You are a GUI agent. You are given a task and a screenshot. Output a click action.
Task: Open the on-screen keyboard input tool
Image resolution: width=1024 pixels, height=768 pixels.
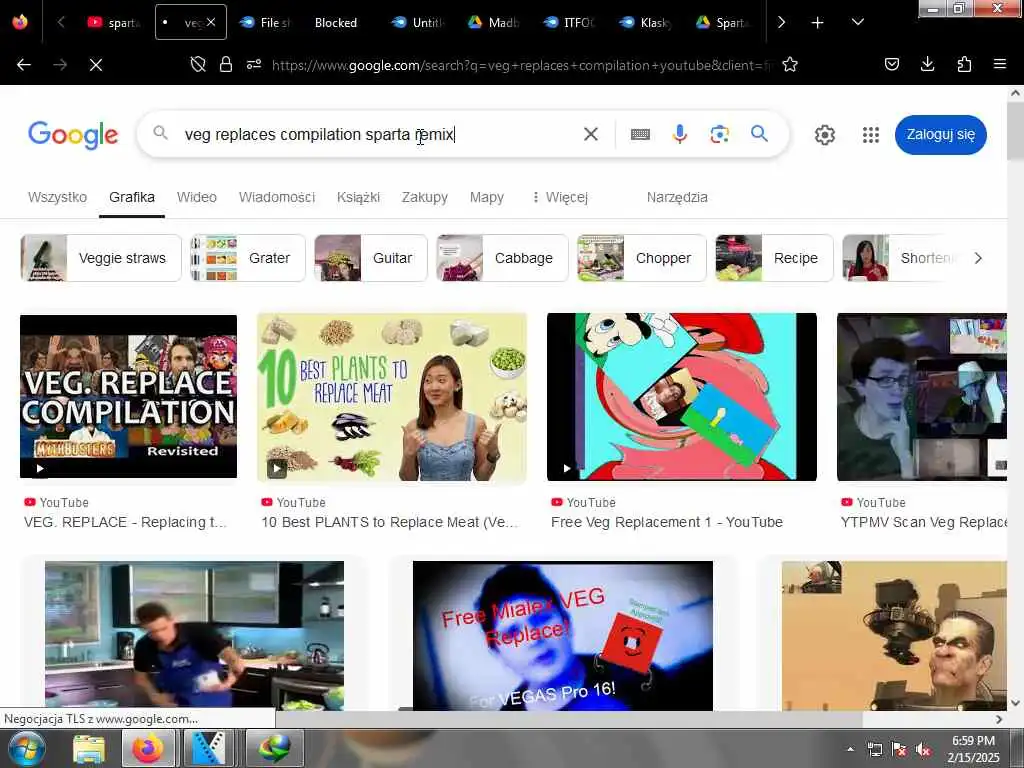640,134
